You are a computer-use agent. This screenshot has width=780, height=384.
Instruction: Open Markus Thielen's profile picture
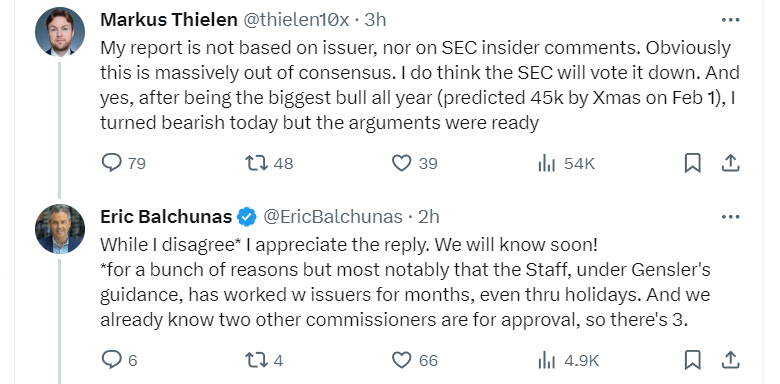coord(60,32)
